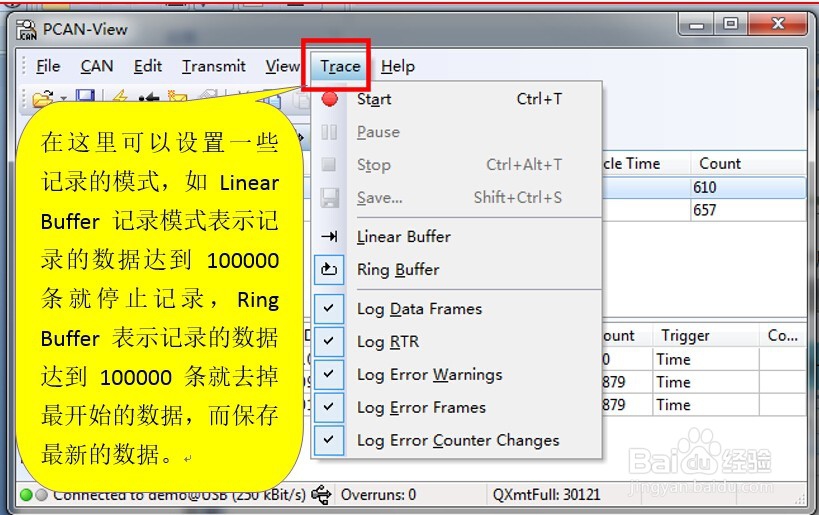Toggle Log Error Frames option
The height and width of the screenshot is (515, 819).
pyautogui.click(x=457, y=407)
